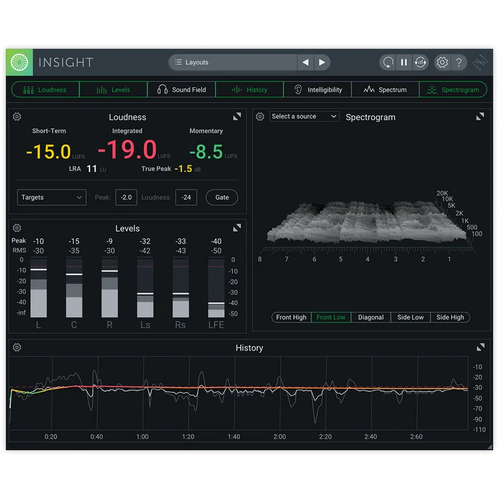
Task: Open global settings gear in header
Action: (442, 62)
